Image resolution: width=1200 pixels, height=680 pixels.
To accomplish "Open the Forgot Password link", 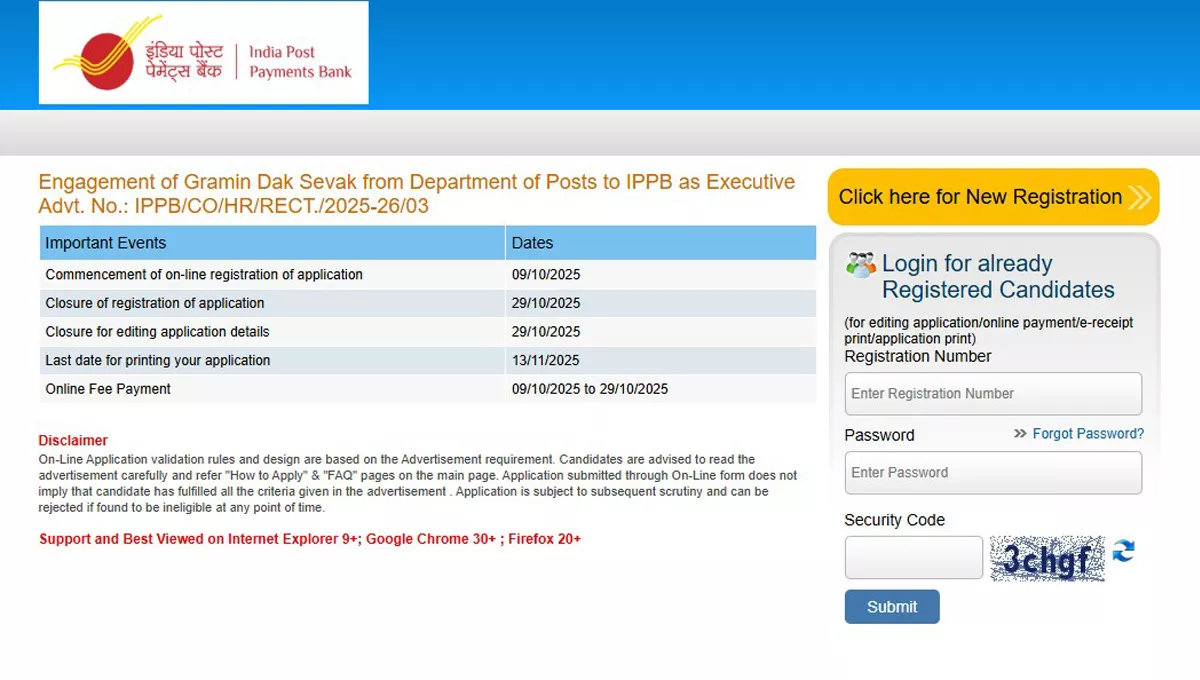I will [1088, 434].
